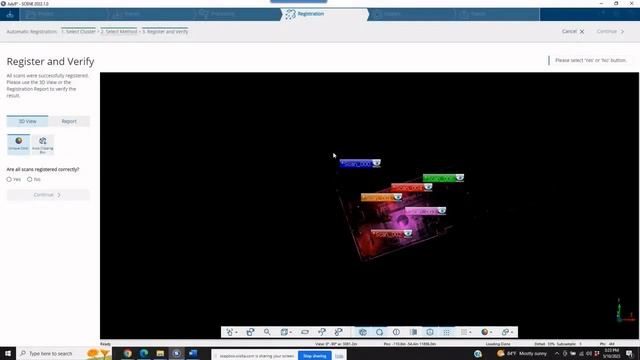Open the Registration workflow tab

coord(324,14)
